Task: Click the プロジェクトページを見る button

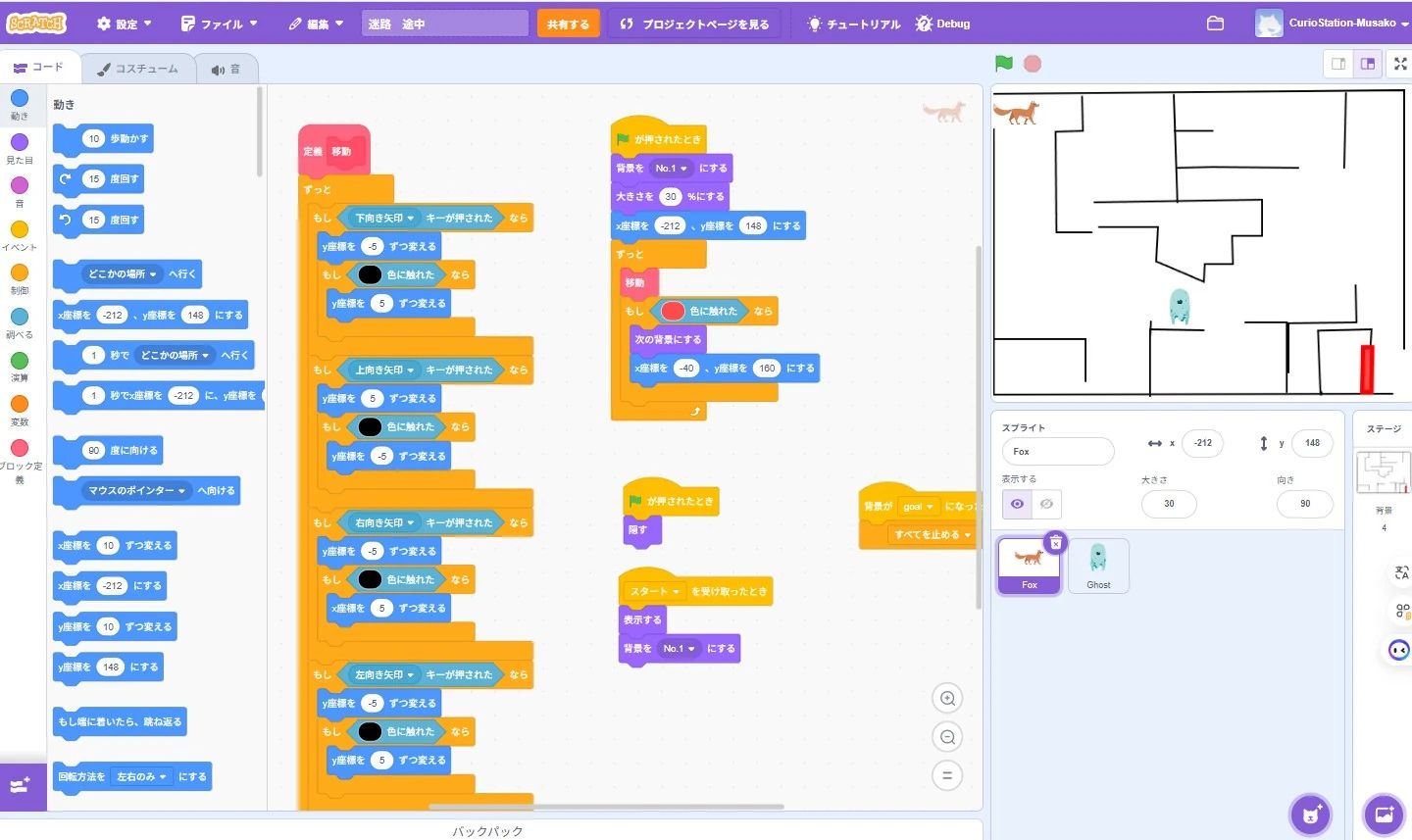Action: tap(694, 24)
